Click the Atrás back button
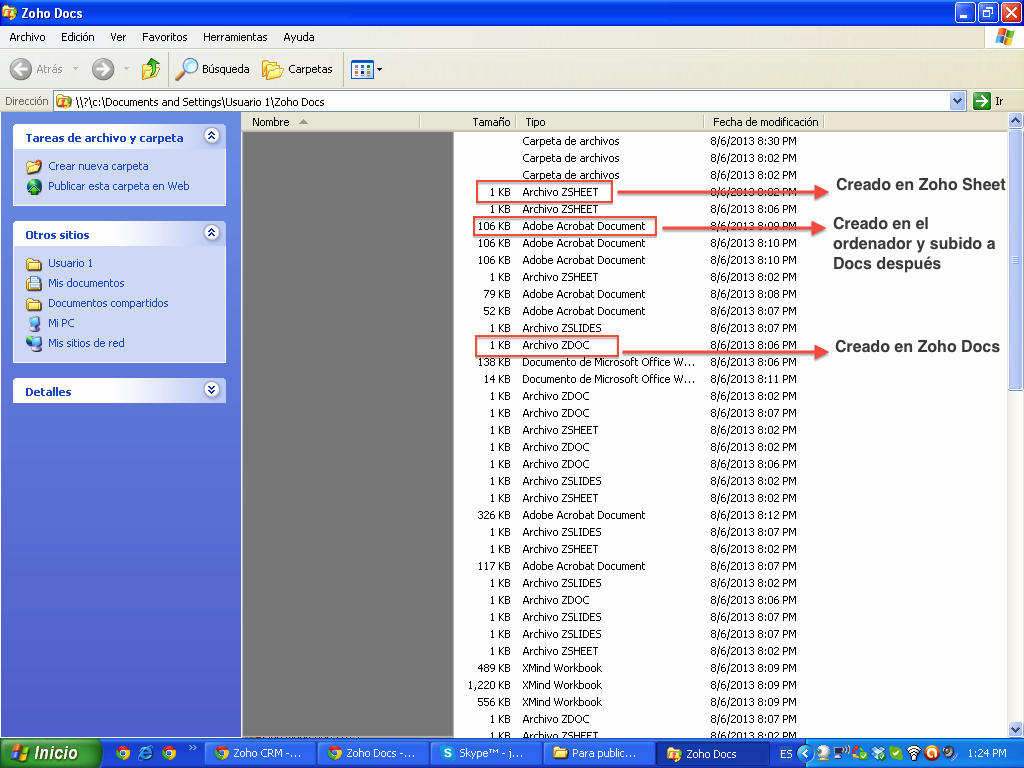The width and height of the screenshot is (1024, 768). pyautogui.click(x=37, y=69)
